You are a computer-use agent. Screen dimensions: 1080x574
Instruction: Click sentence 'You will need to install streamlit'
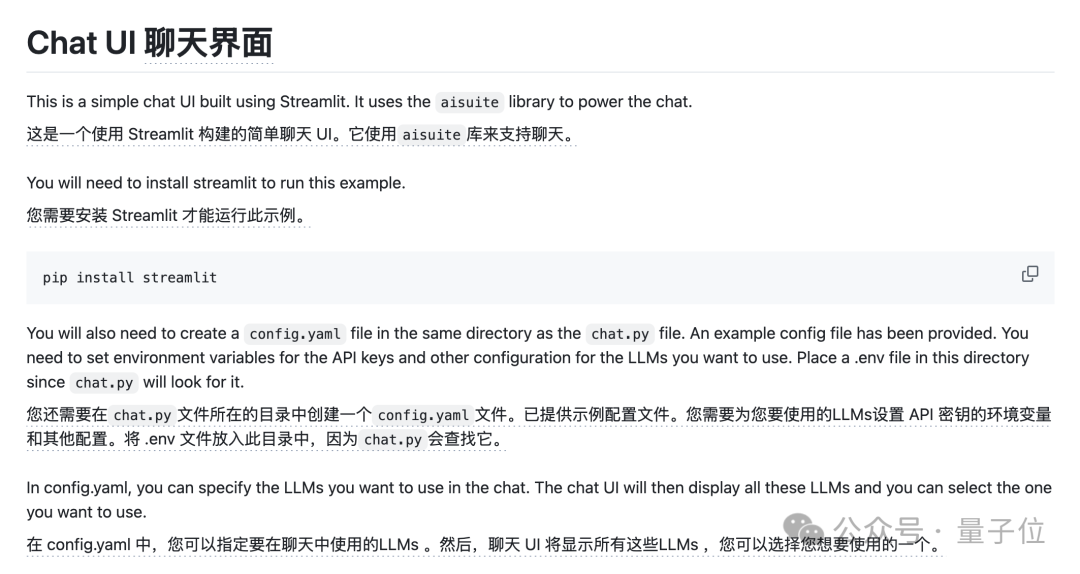(216, 183)
